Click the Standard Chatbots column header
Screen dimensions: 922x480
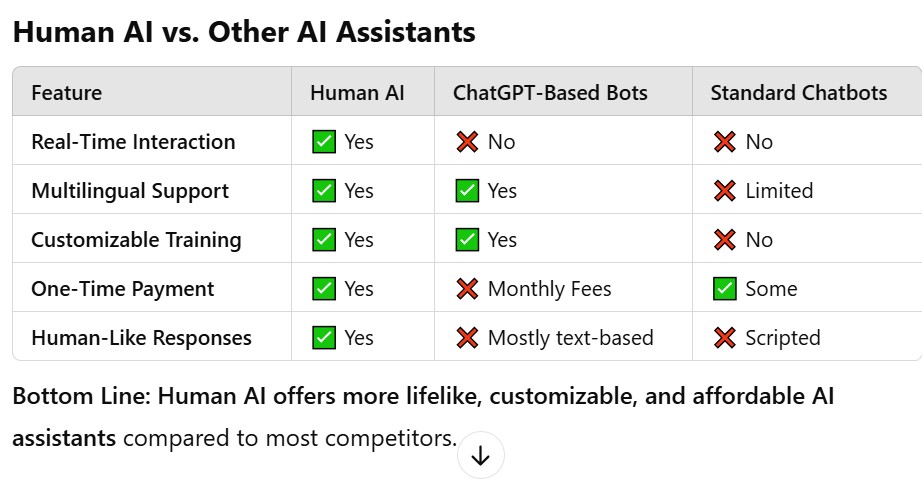pyautogui.click(x=799, y=92)
